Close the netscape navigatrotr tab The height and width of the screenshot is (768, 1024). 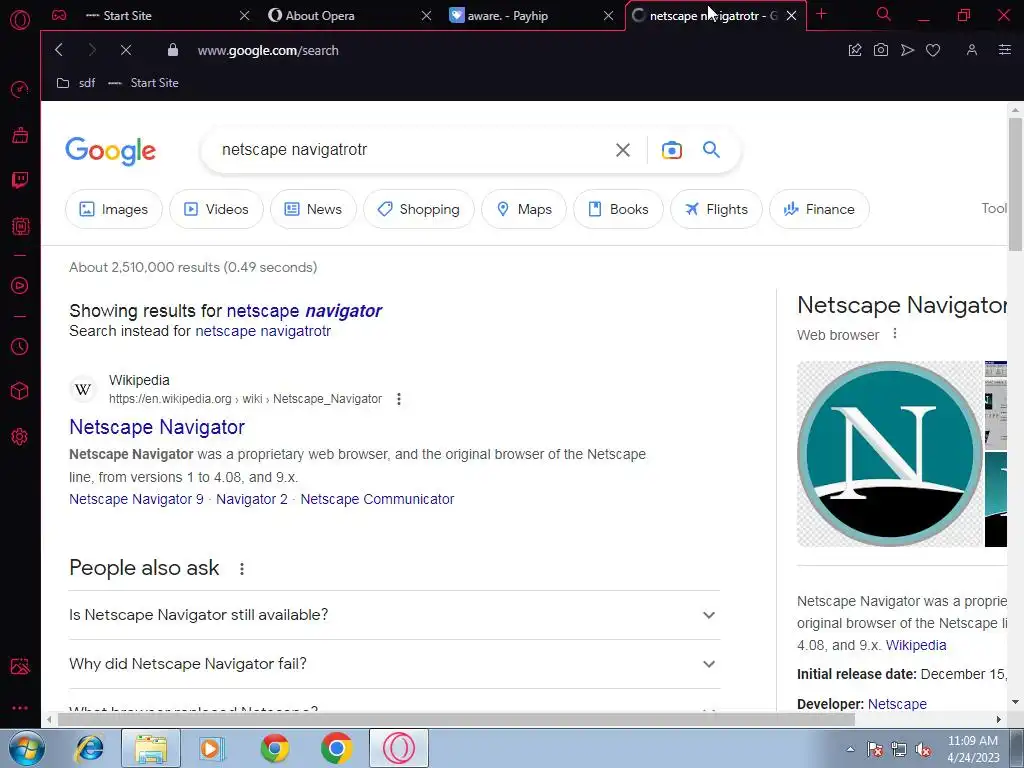pos(792,15)
